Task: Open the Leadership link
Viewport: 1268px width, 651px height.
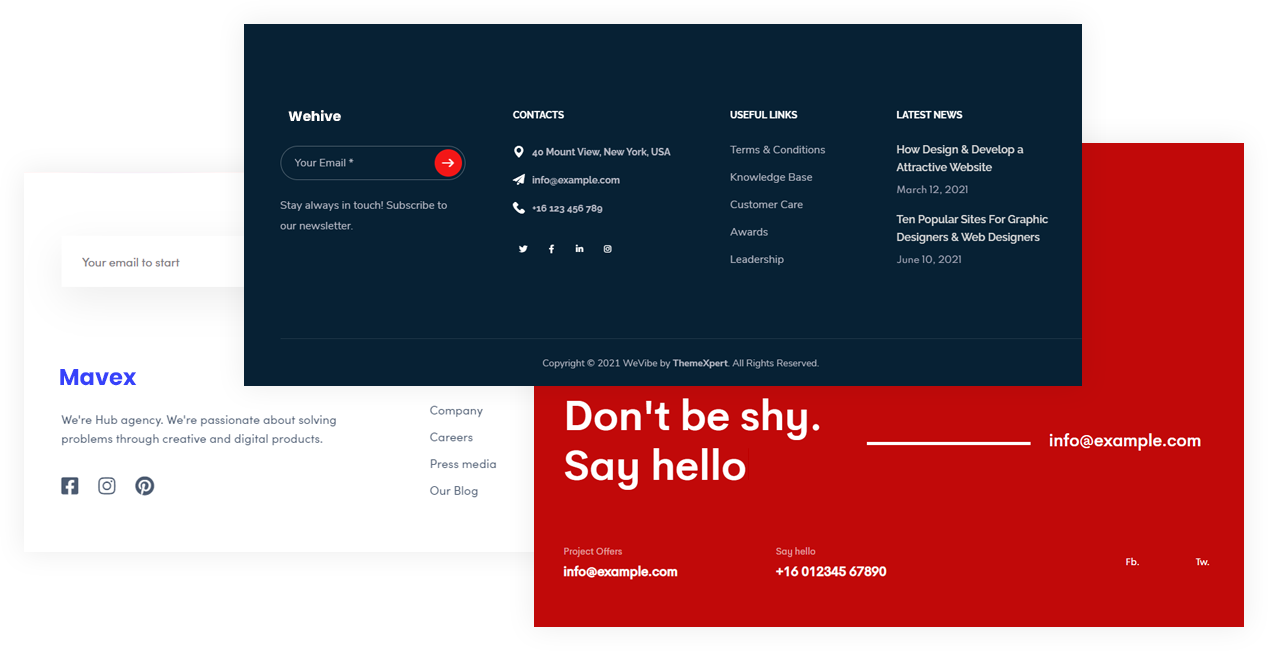Action: click(757, 259)
